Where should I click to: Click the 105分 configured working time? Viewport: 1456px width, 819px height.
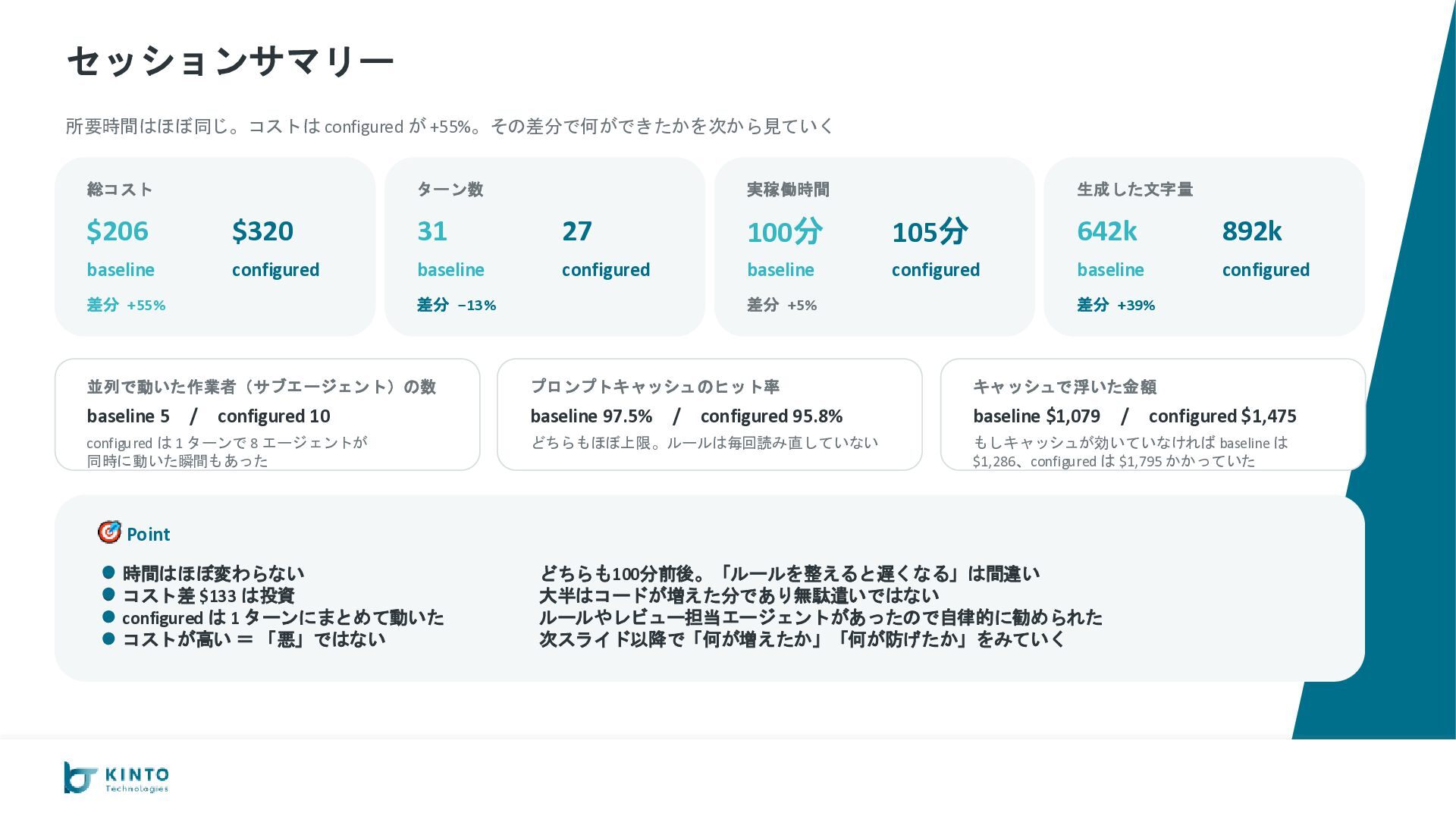pyautogui.click(x=929, y=231)
